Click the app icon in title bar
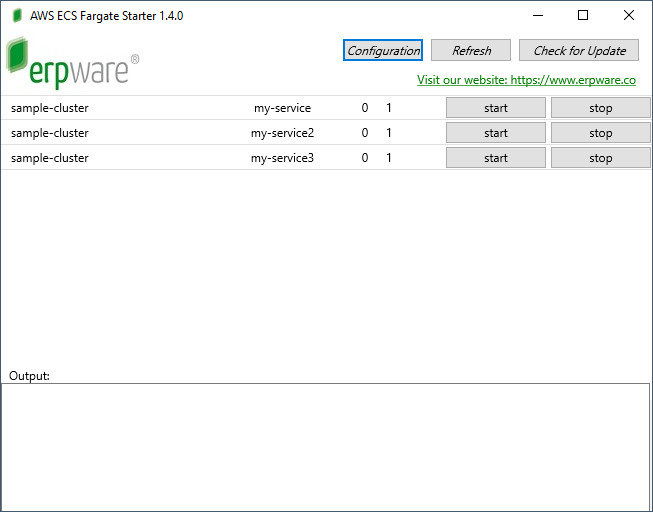 pos(17,16)
